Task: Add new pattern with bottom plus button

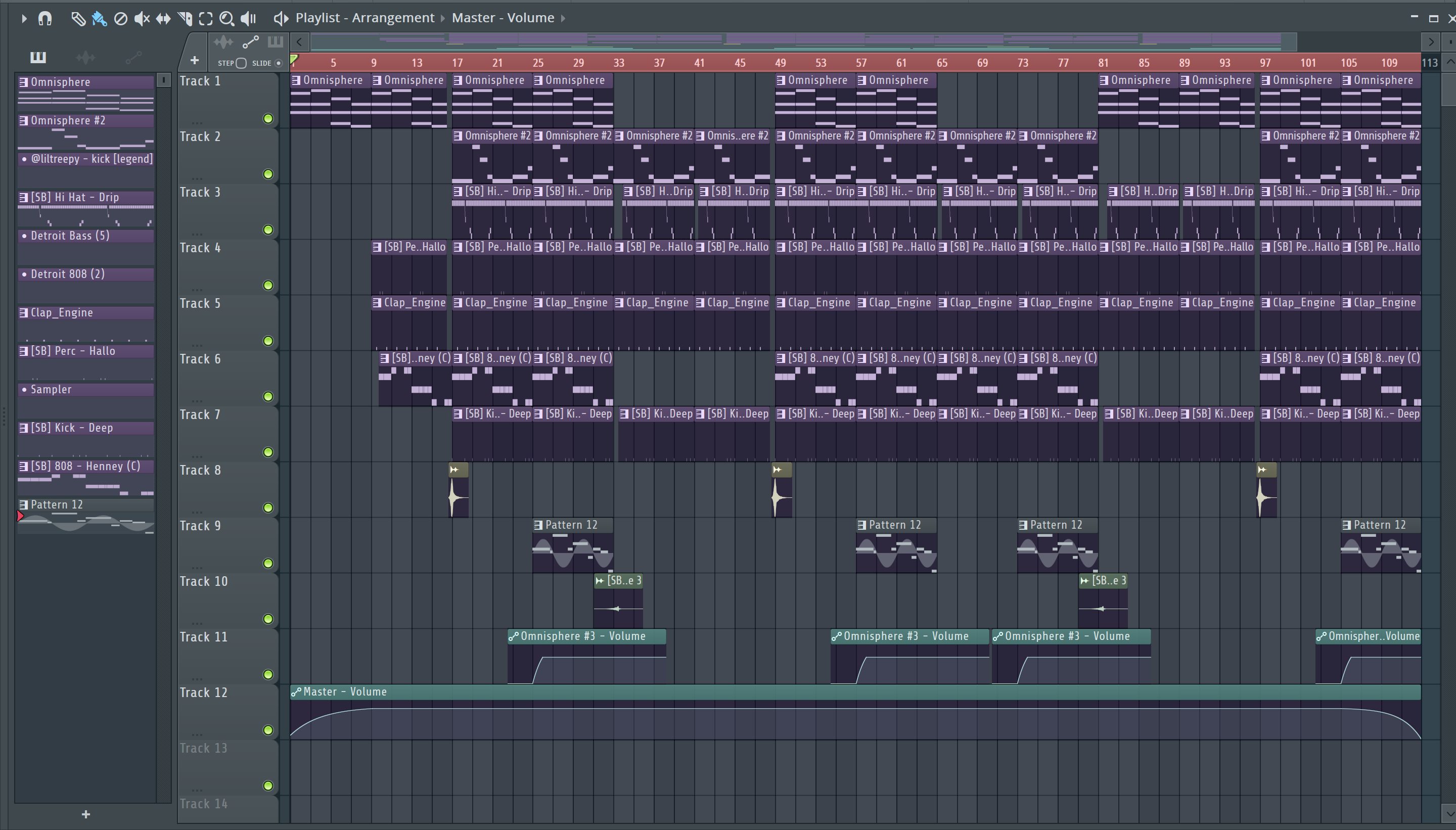Action: click(85, 814)
